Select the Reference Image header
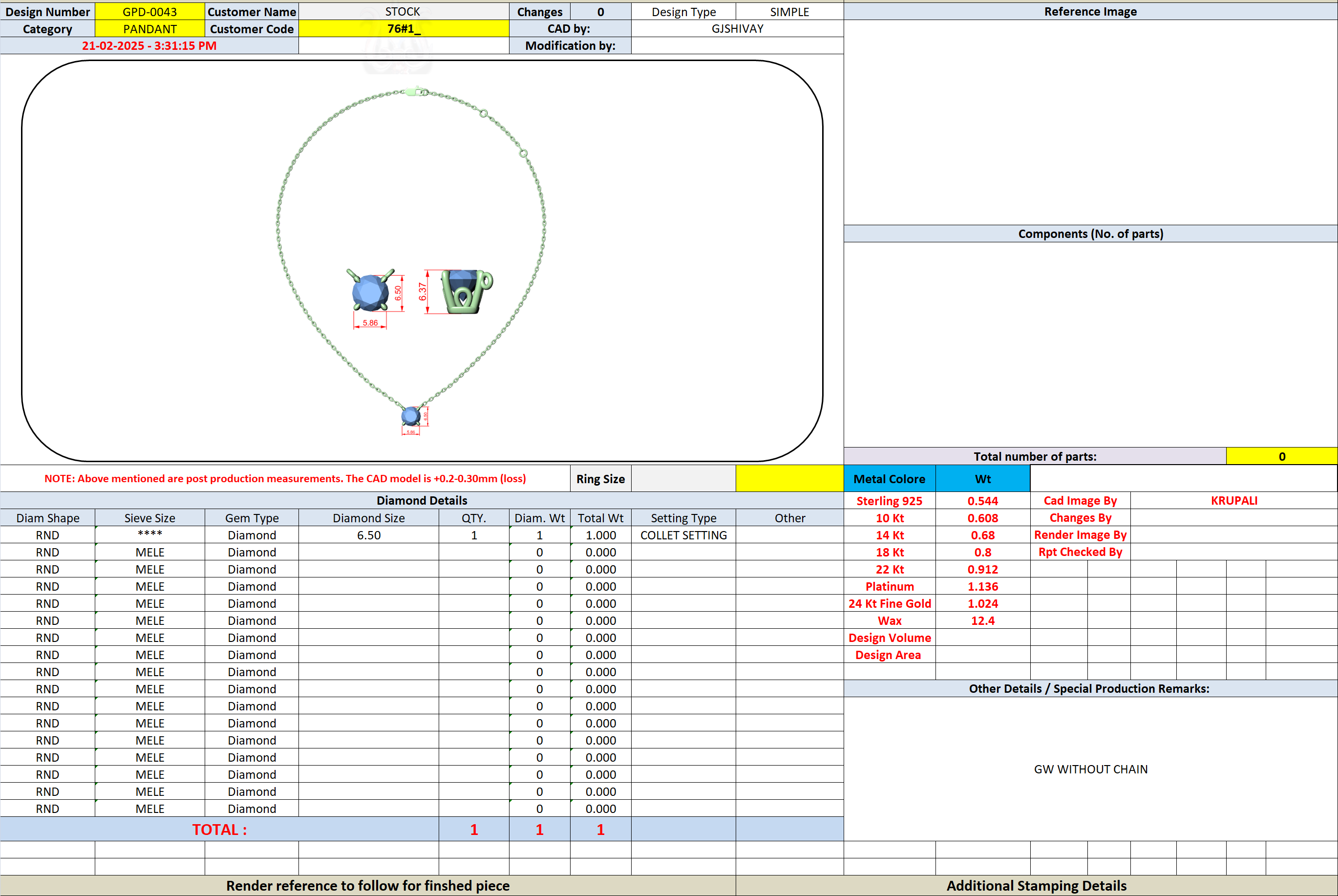The width and height of the screenshot is (1338, 896). (1091, 11)
